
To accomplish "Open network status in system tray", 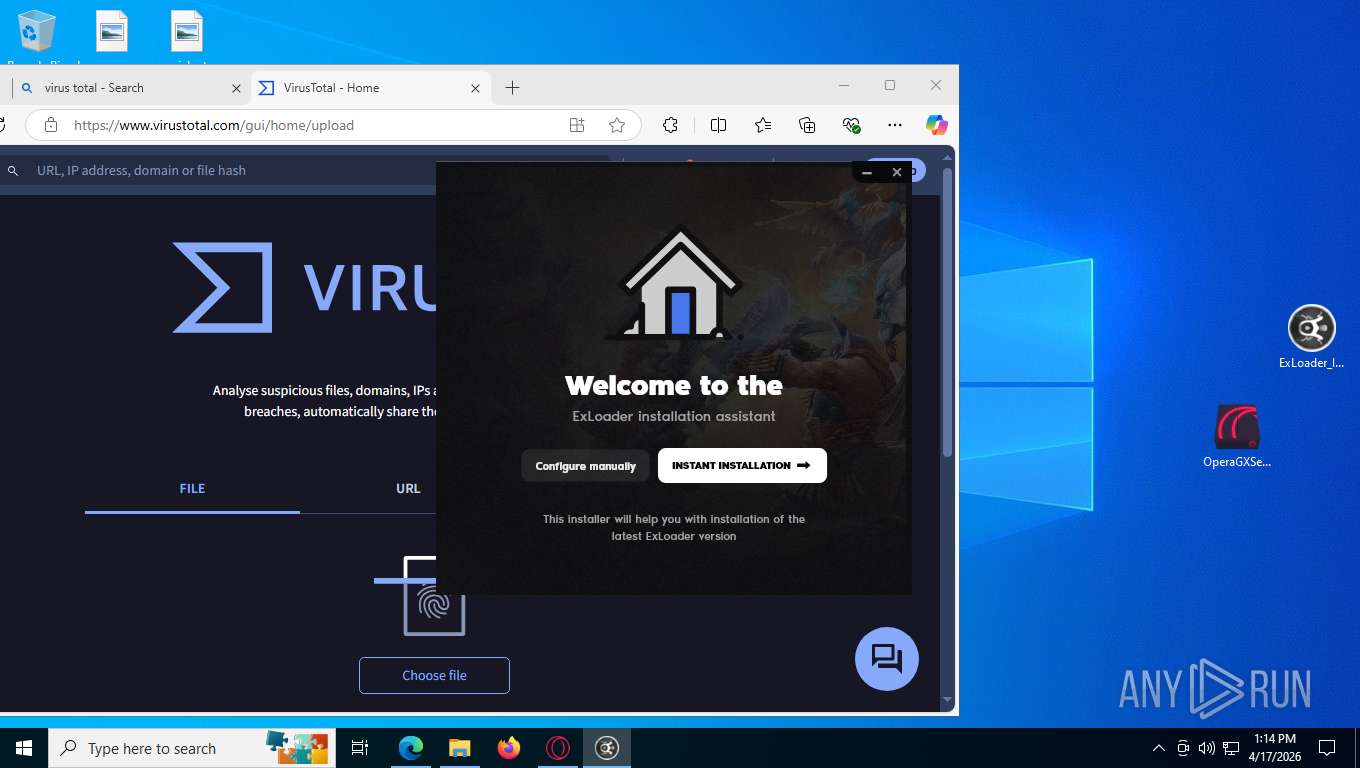I will pos(1231,748).
